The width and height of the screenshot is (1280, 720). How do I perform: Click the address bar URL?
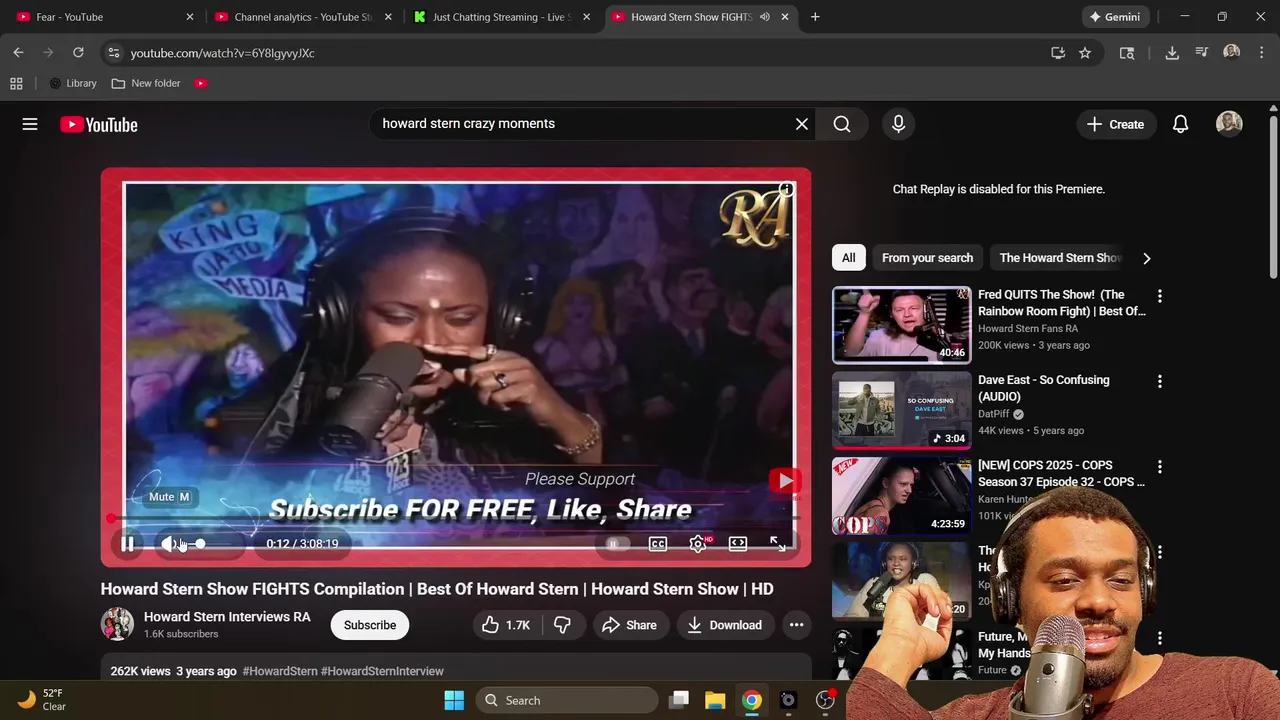pos(222,53)
